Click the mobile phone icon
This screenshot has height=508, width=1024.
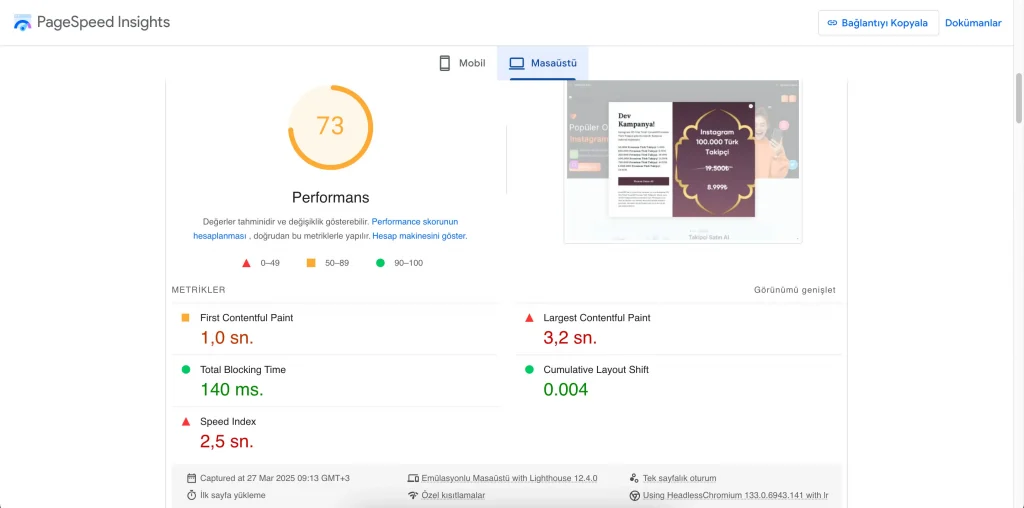click(x=445, y=63)
